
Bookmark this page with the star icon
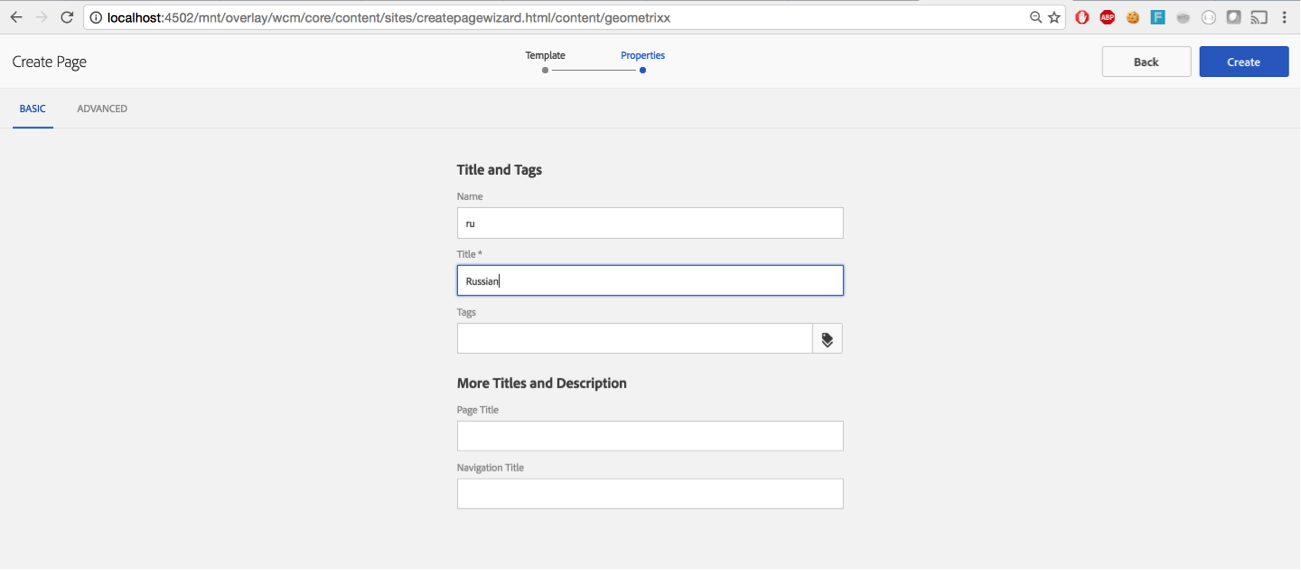coord(1054,17)
